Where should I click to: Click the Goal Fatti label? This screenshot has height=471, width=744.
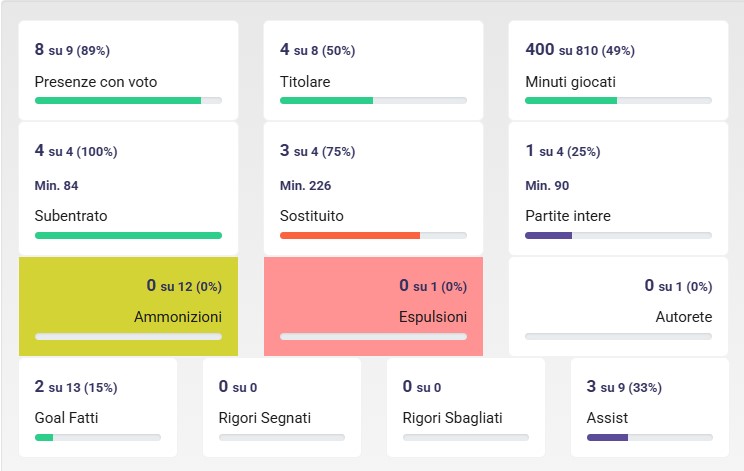(66, 417)
